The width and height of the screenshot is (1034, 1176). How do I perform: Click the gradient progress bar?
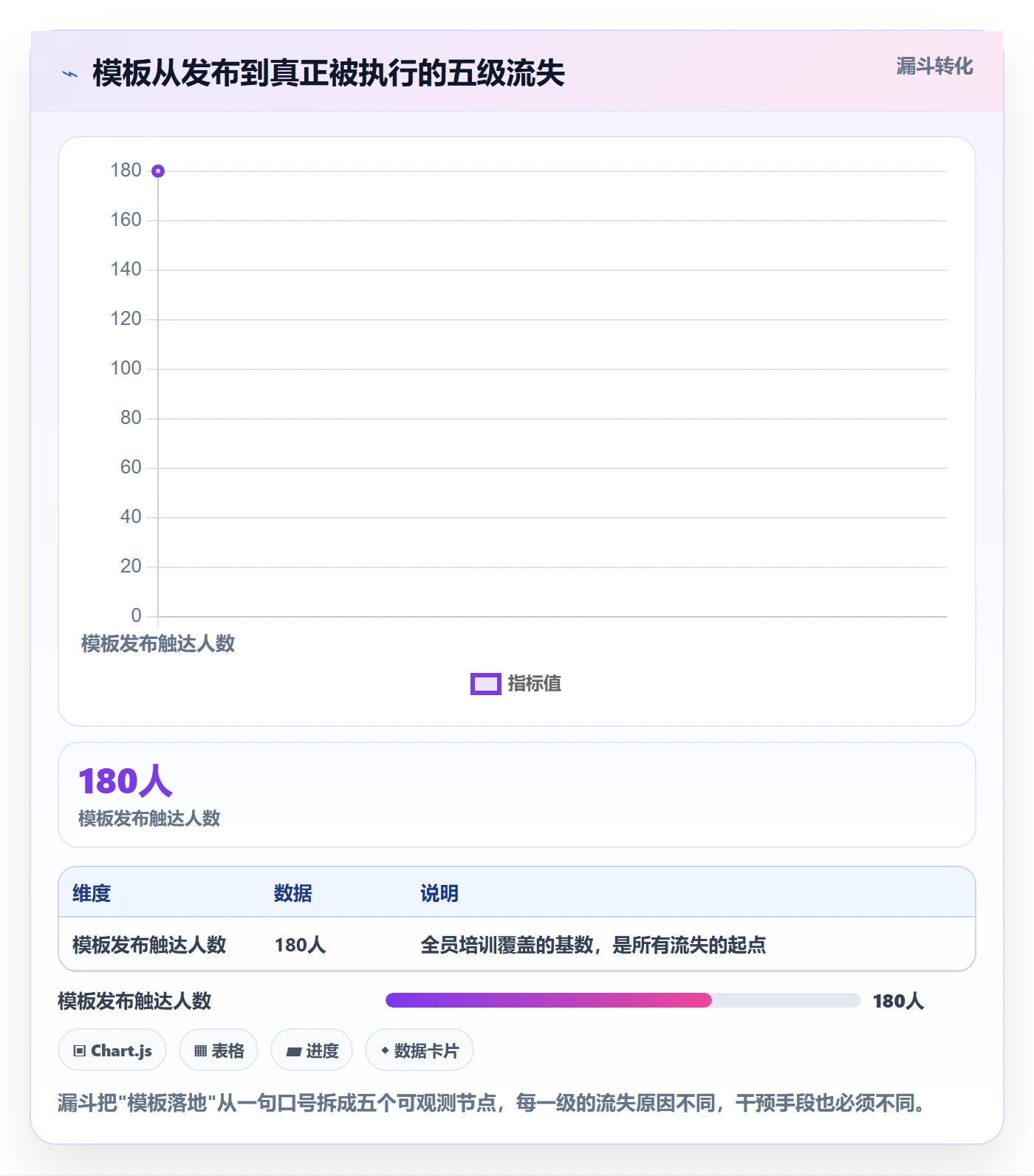point(623,1000)
